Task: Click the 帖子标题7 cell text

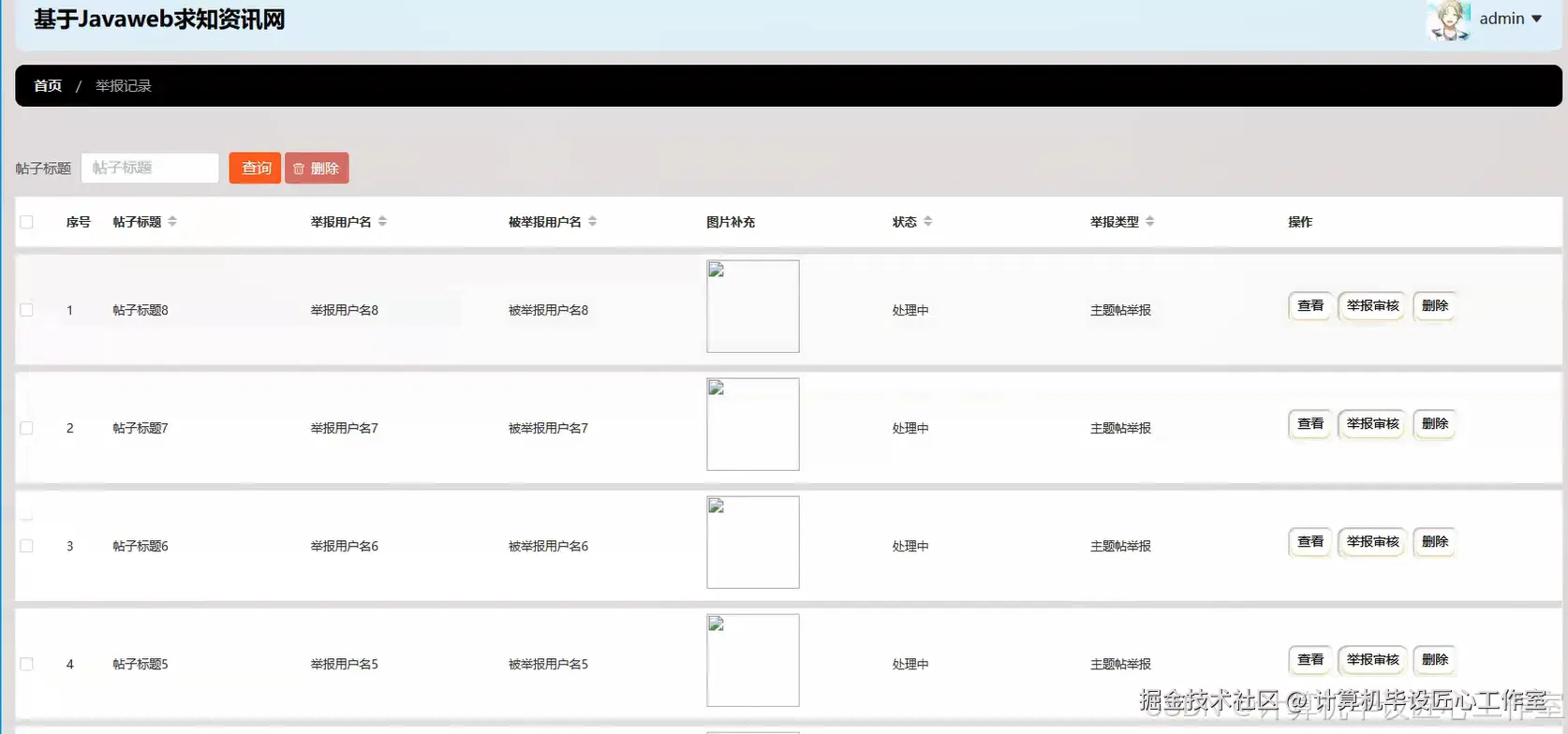Action: (x=141, y=428)
